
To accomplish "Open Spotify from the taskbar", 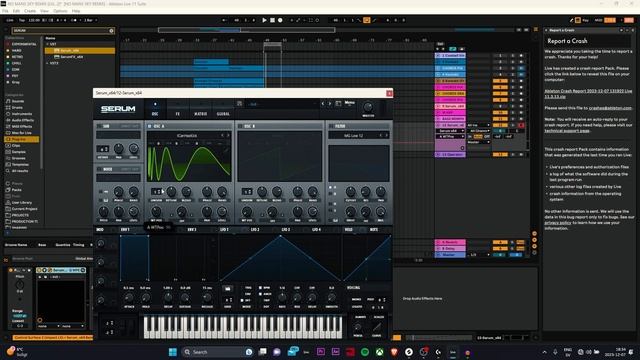I will (x=365, y=352).
